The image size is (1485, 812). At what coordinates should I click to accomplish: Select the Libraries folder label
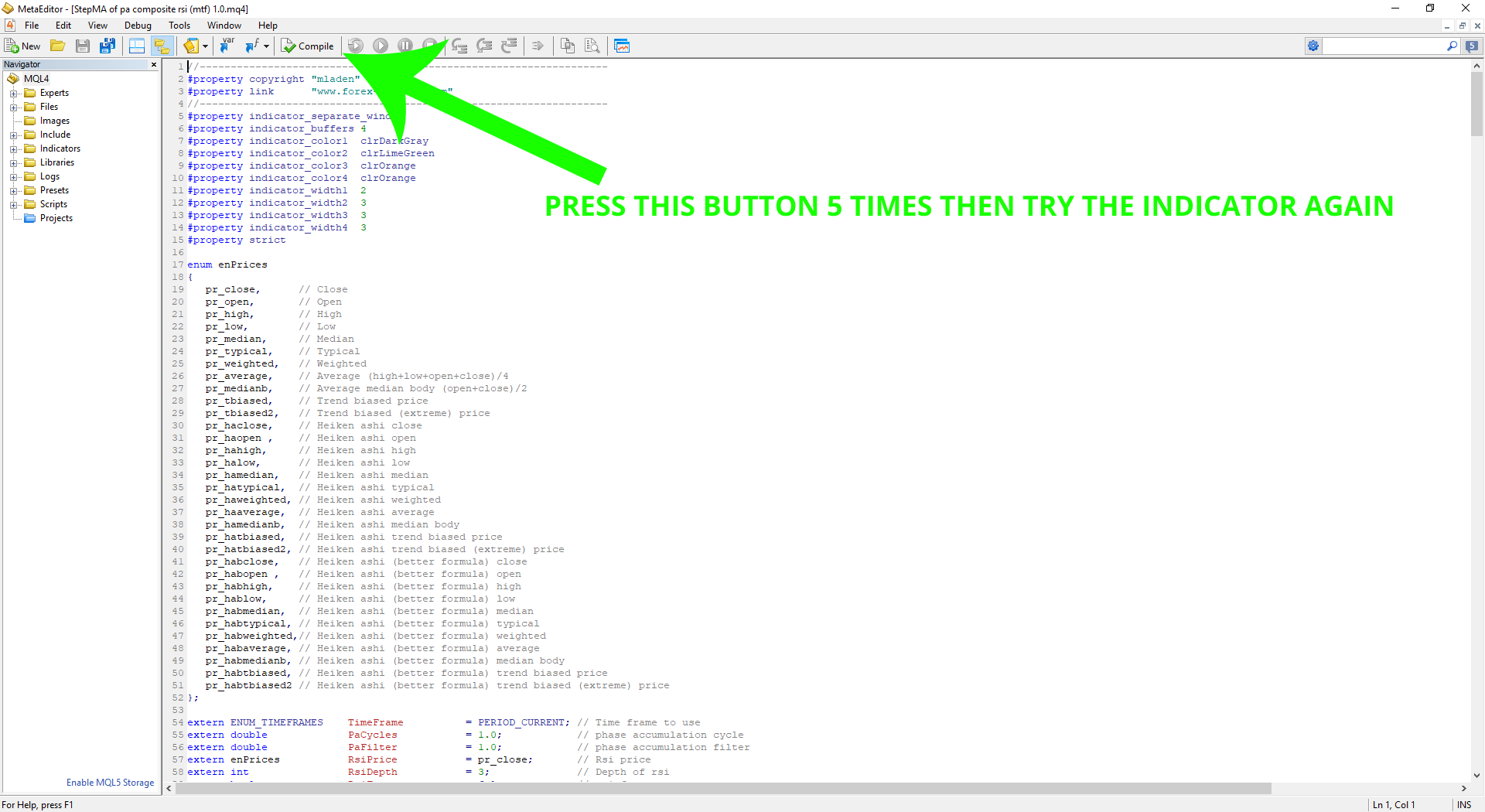[57, 162]
